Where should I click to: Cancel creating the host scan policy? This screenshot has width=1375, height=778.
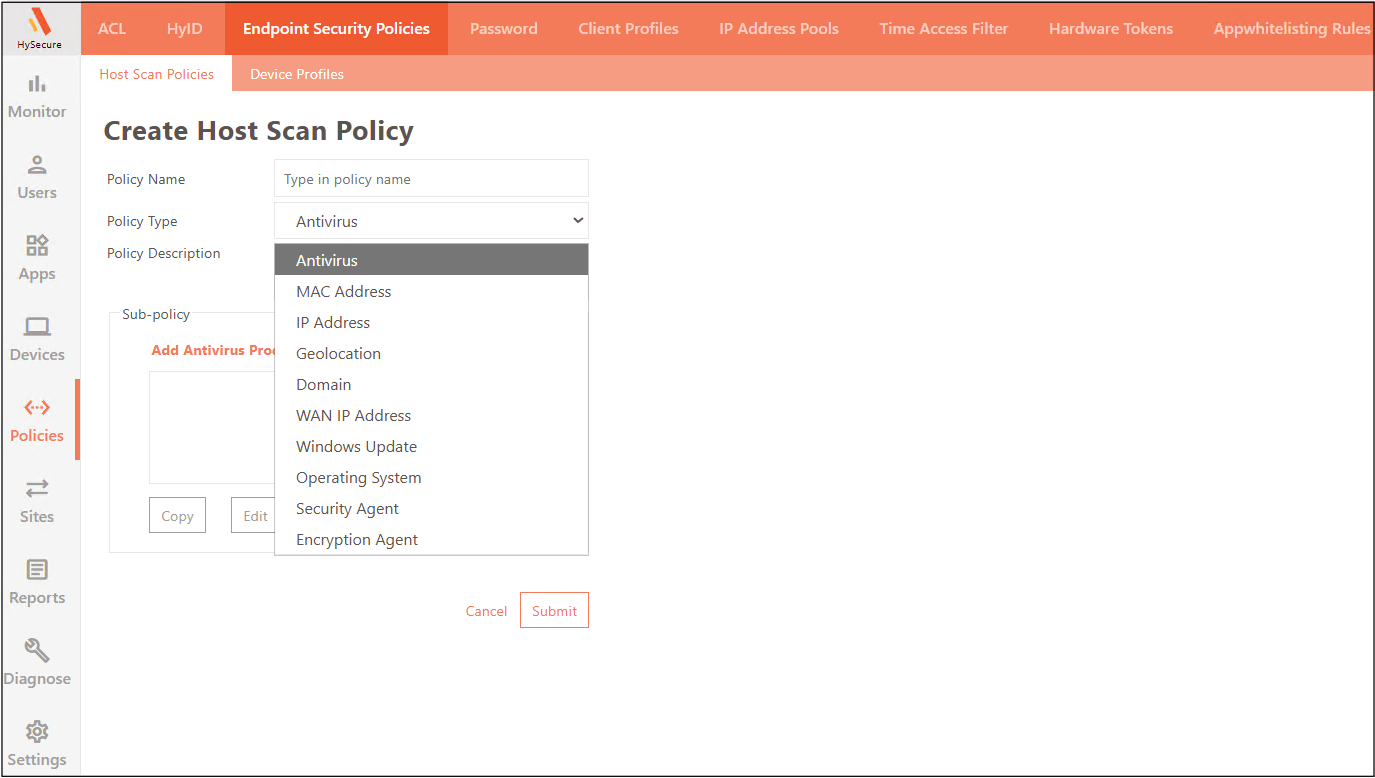486,610
